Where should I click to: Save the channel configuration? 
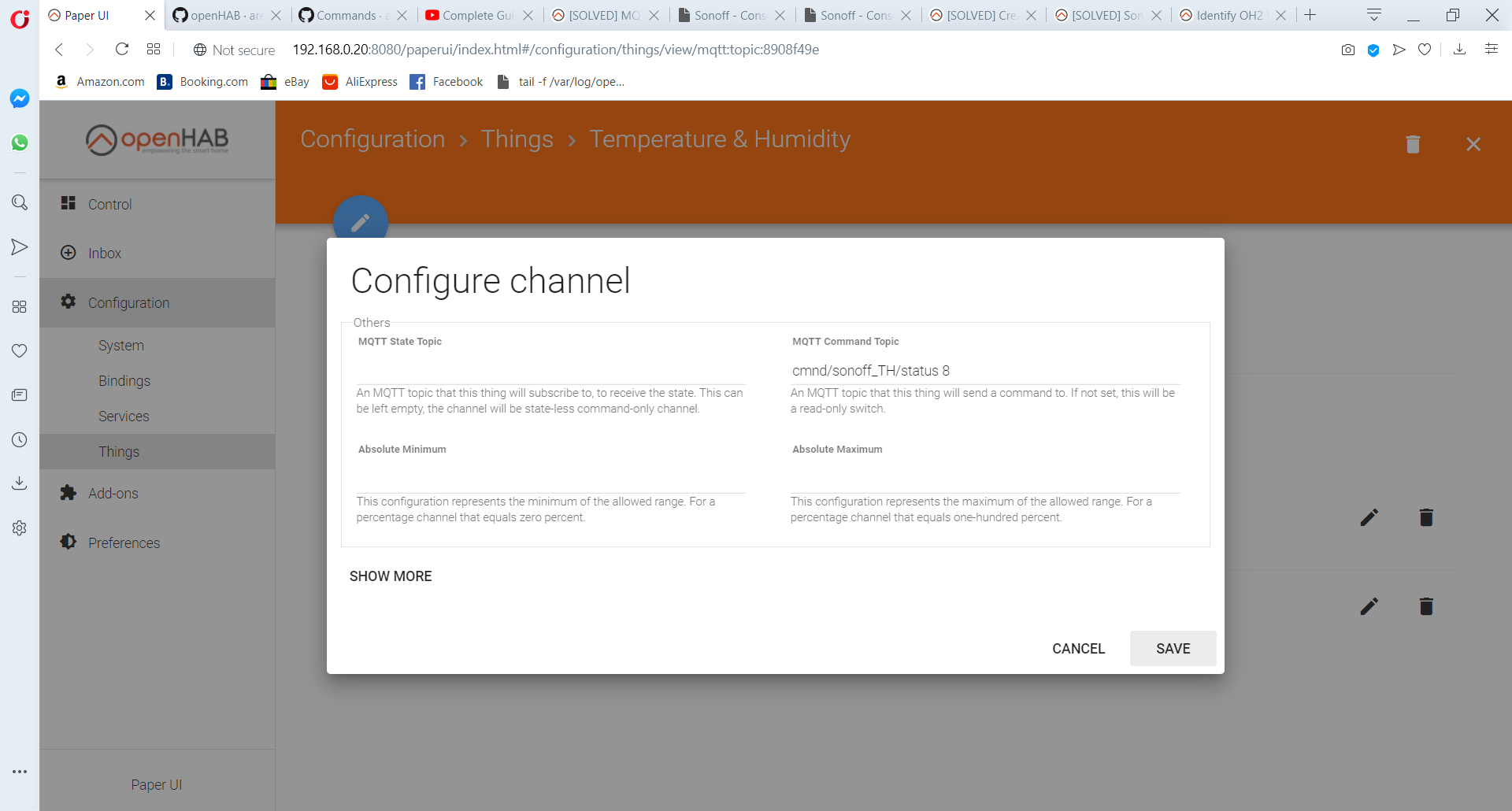tap(1173, 649)
